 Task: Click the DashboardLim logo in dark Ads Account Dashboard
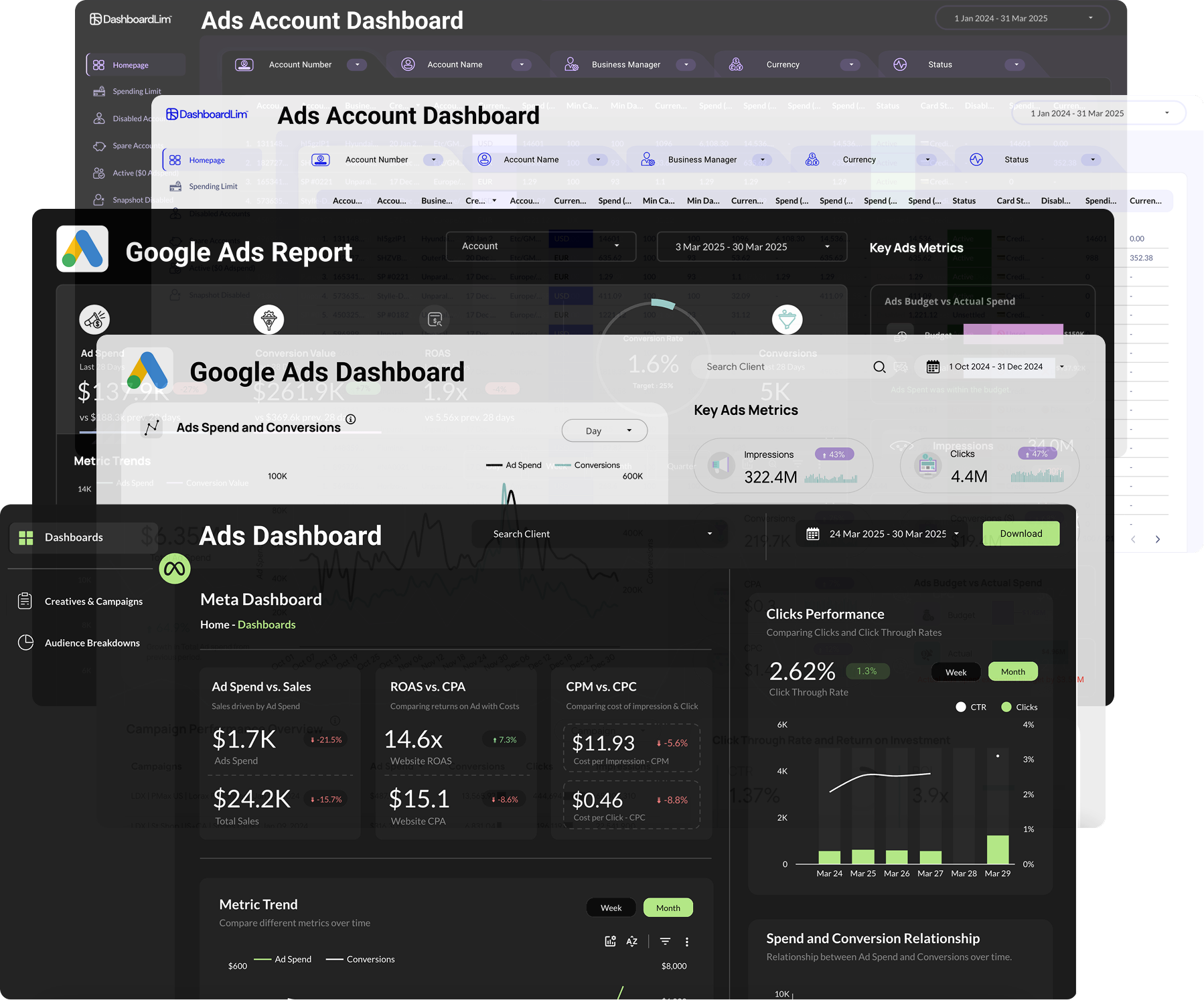[131, 19]
